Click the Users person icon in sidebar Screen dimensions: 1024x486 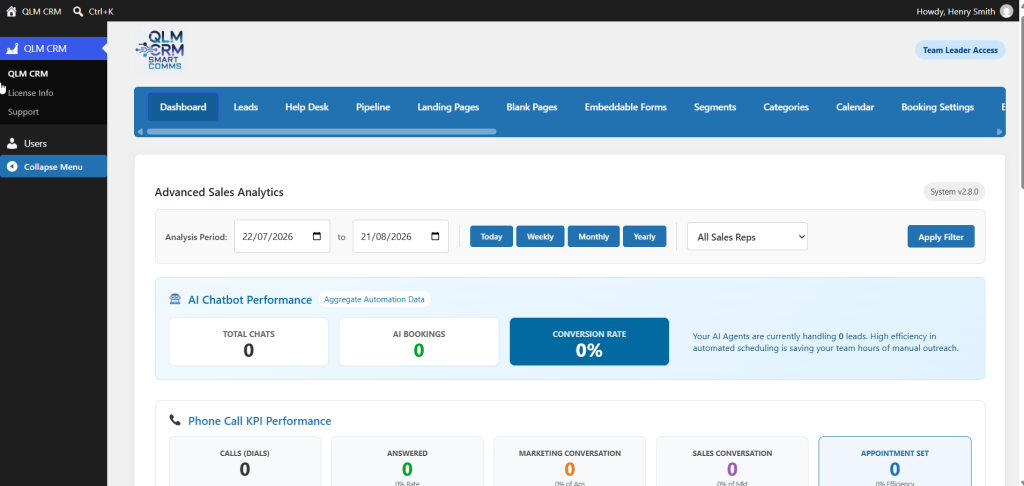coord(12,143)
